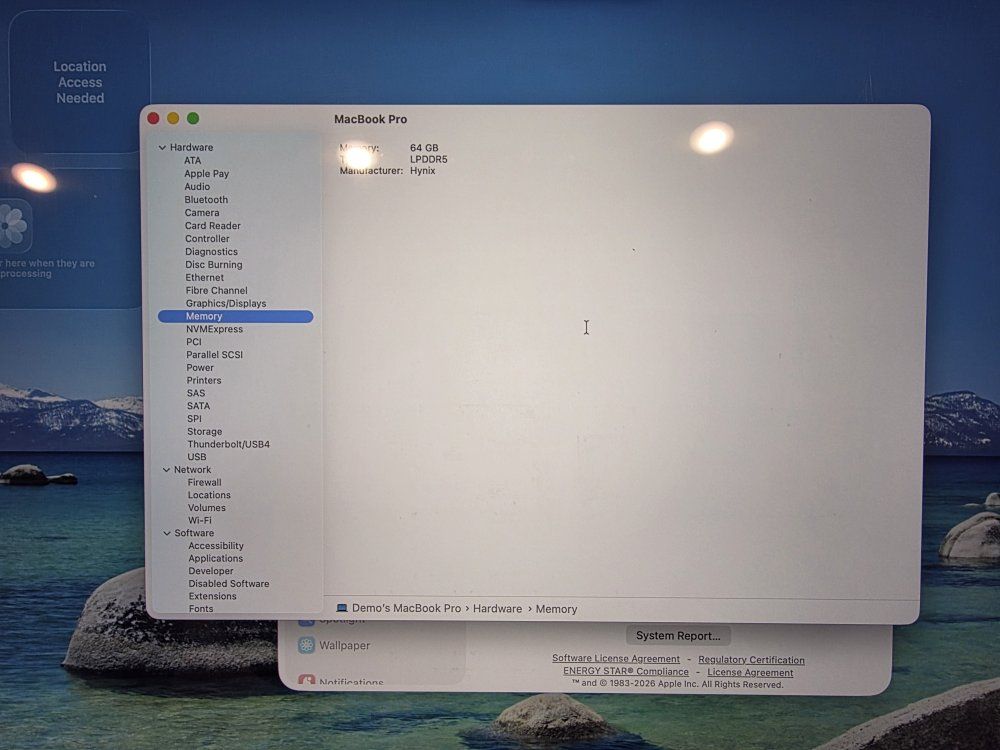This screenshot has height=750, width=1000.
Task: Click the Location Access Needed widget
Action: (80, 82)
